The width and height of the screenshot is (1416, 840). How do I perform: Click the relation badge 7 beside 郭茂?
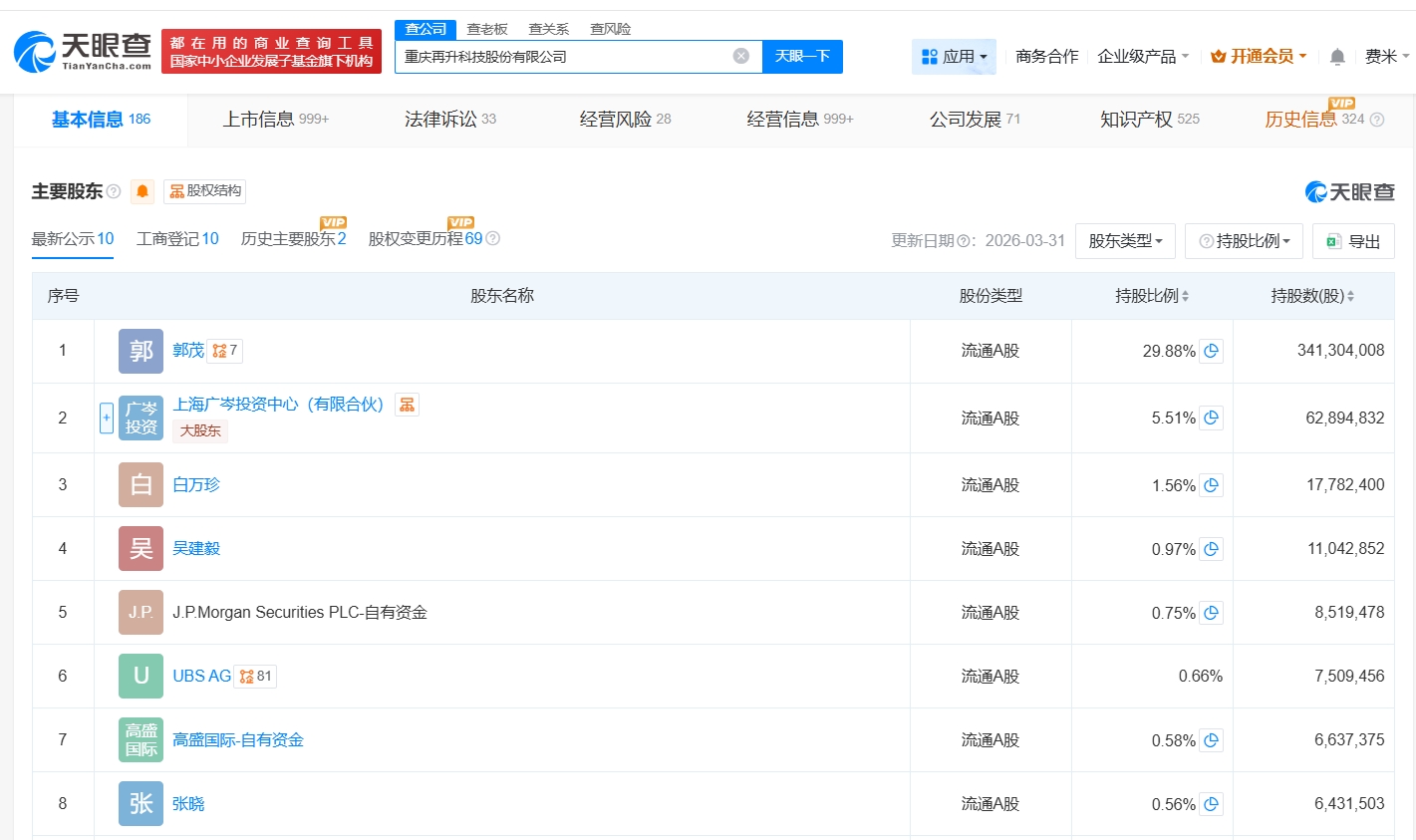225,351
